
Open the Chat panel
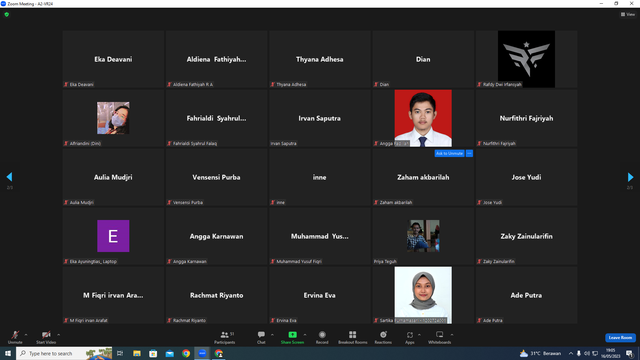click(x=261, y=337)
